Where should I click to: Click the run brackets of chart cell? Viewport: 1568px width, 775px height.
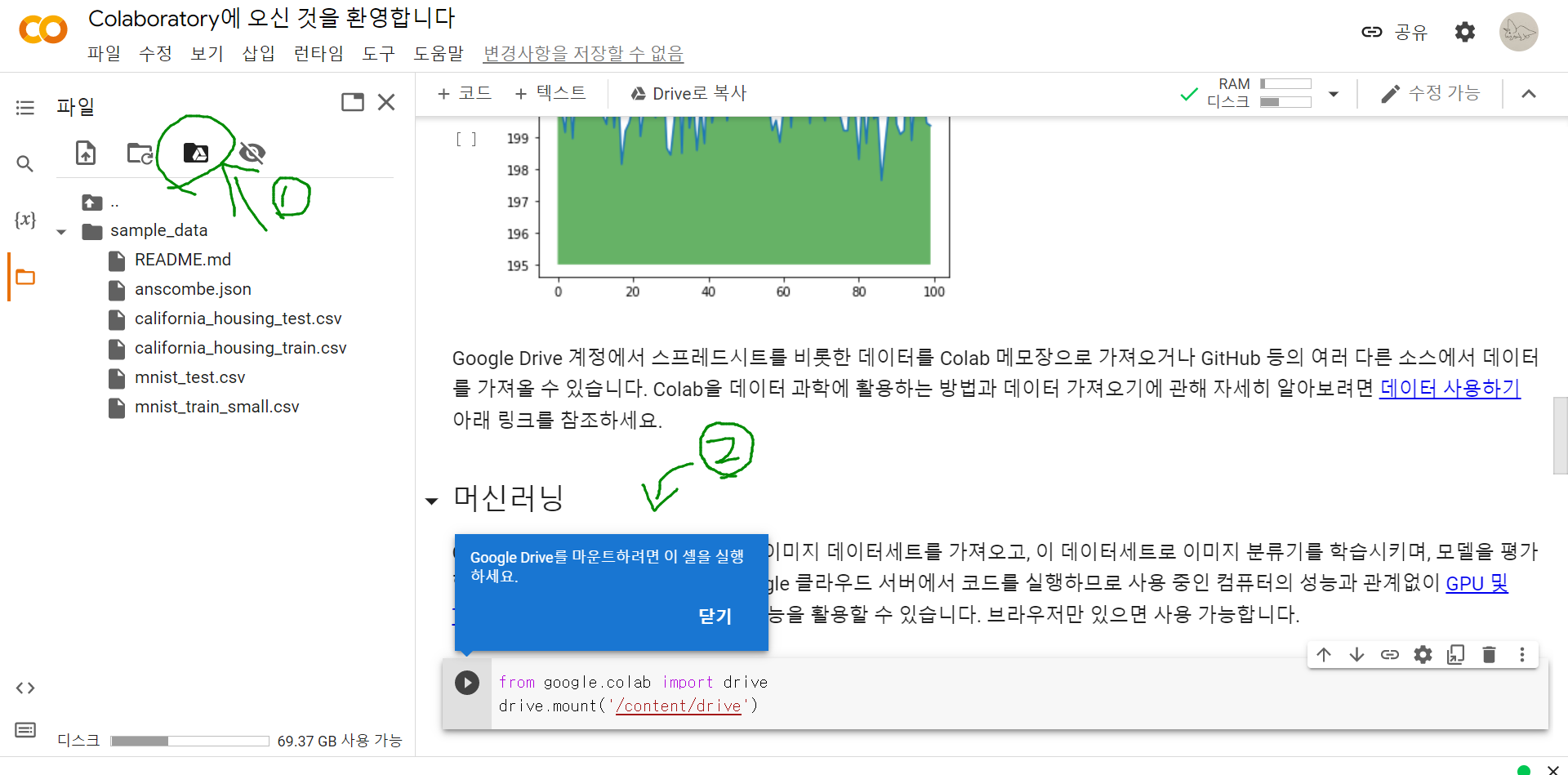(x=465, y=140)
